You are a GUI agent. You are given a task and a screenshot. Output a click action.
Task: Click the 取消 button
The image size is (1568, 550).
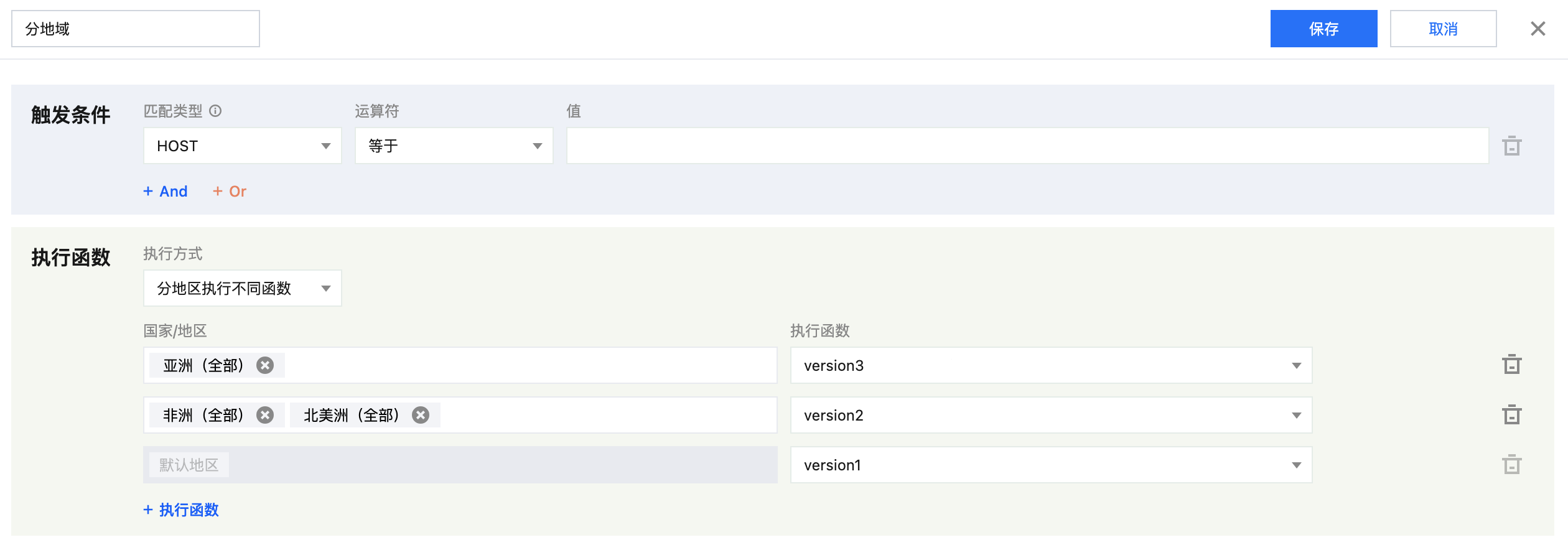click(x=1443, y=29)
